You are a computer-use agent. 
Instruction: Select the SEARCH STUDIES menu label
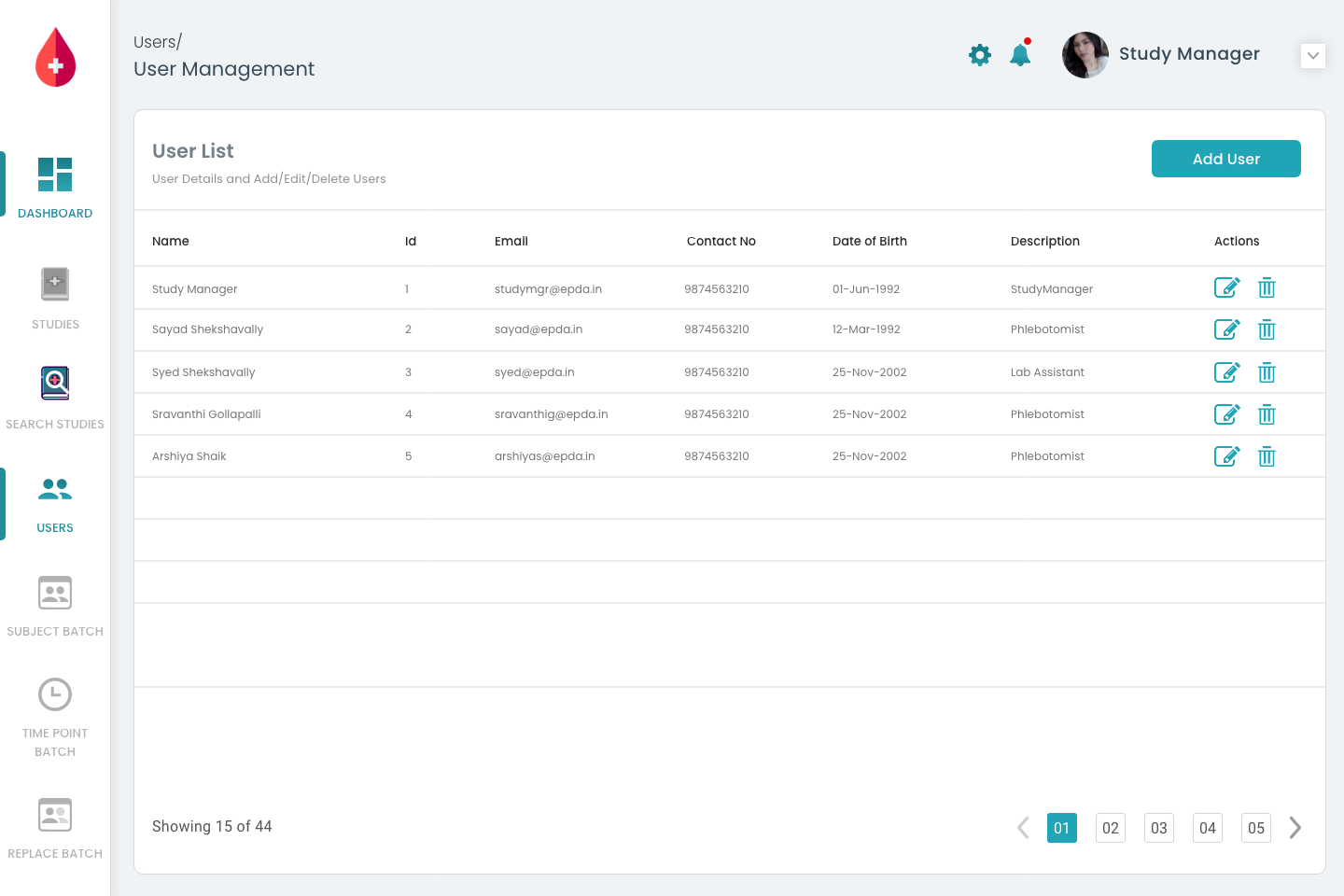(55, 425)
